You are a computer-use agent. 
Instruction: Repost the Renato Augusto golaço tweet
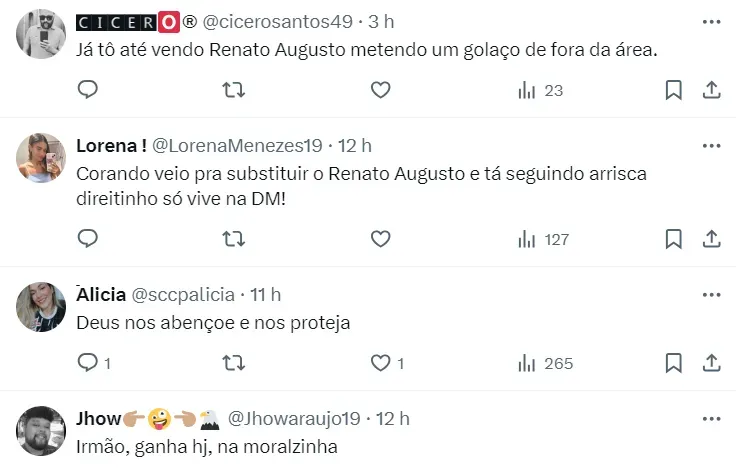point(233,90)
